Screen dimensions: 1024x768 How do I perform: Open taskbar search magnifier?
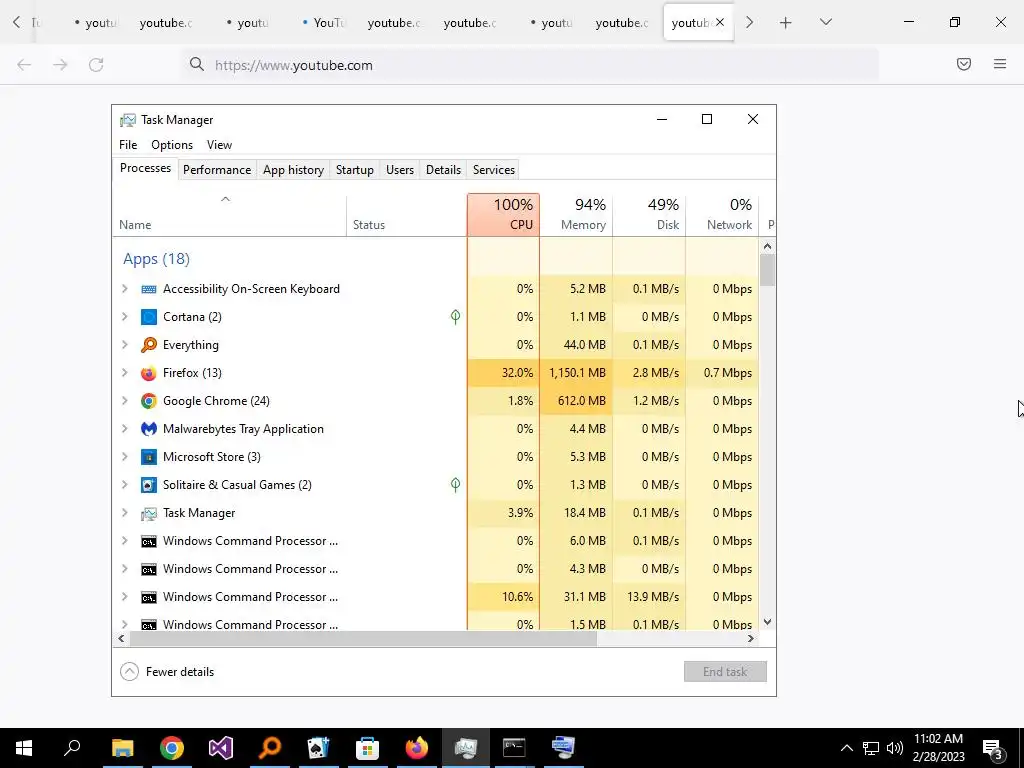pos(72,748)
